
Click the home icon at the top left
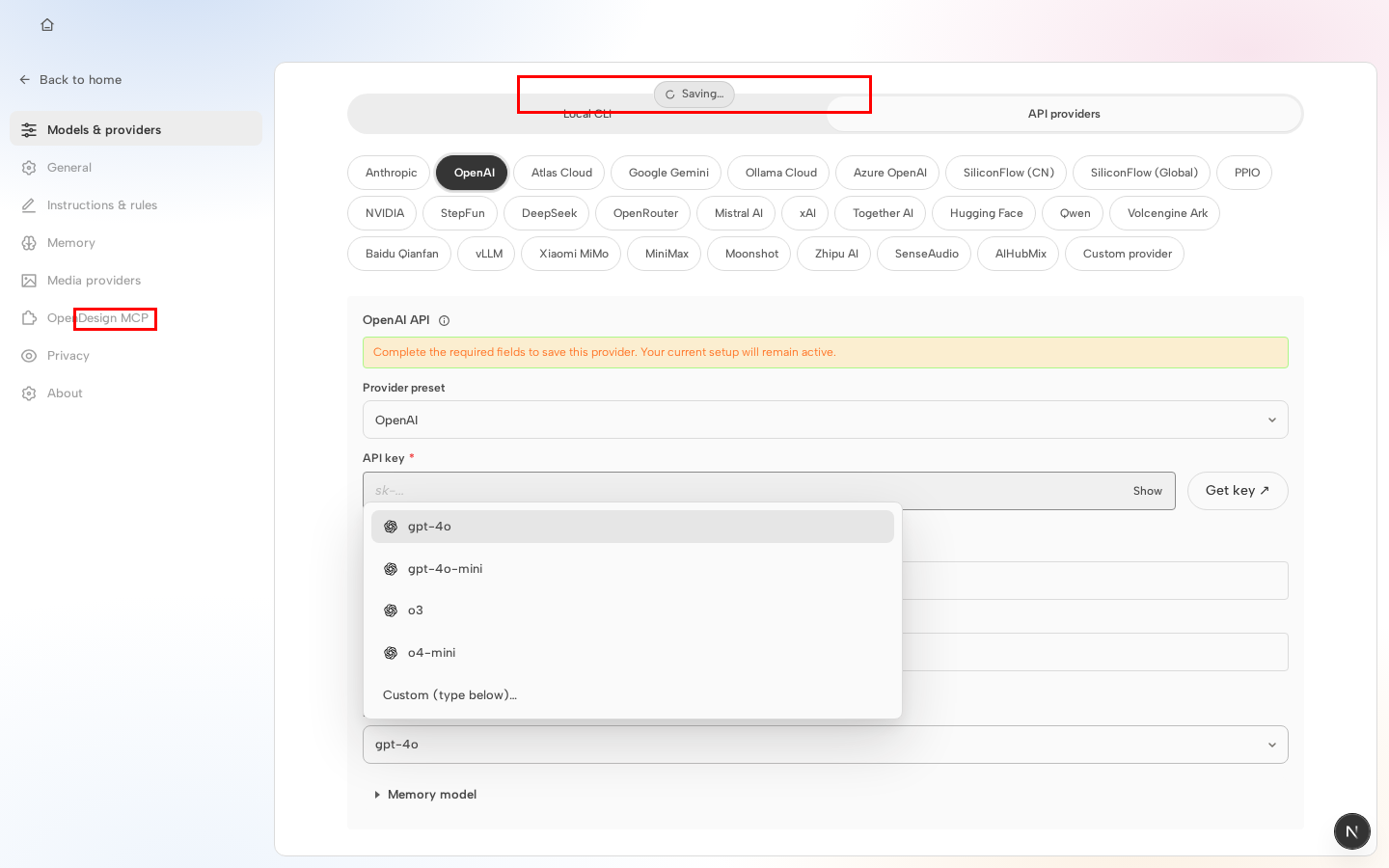pyautogui.click(x=47, y=25)
